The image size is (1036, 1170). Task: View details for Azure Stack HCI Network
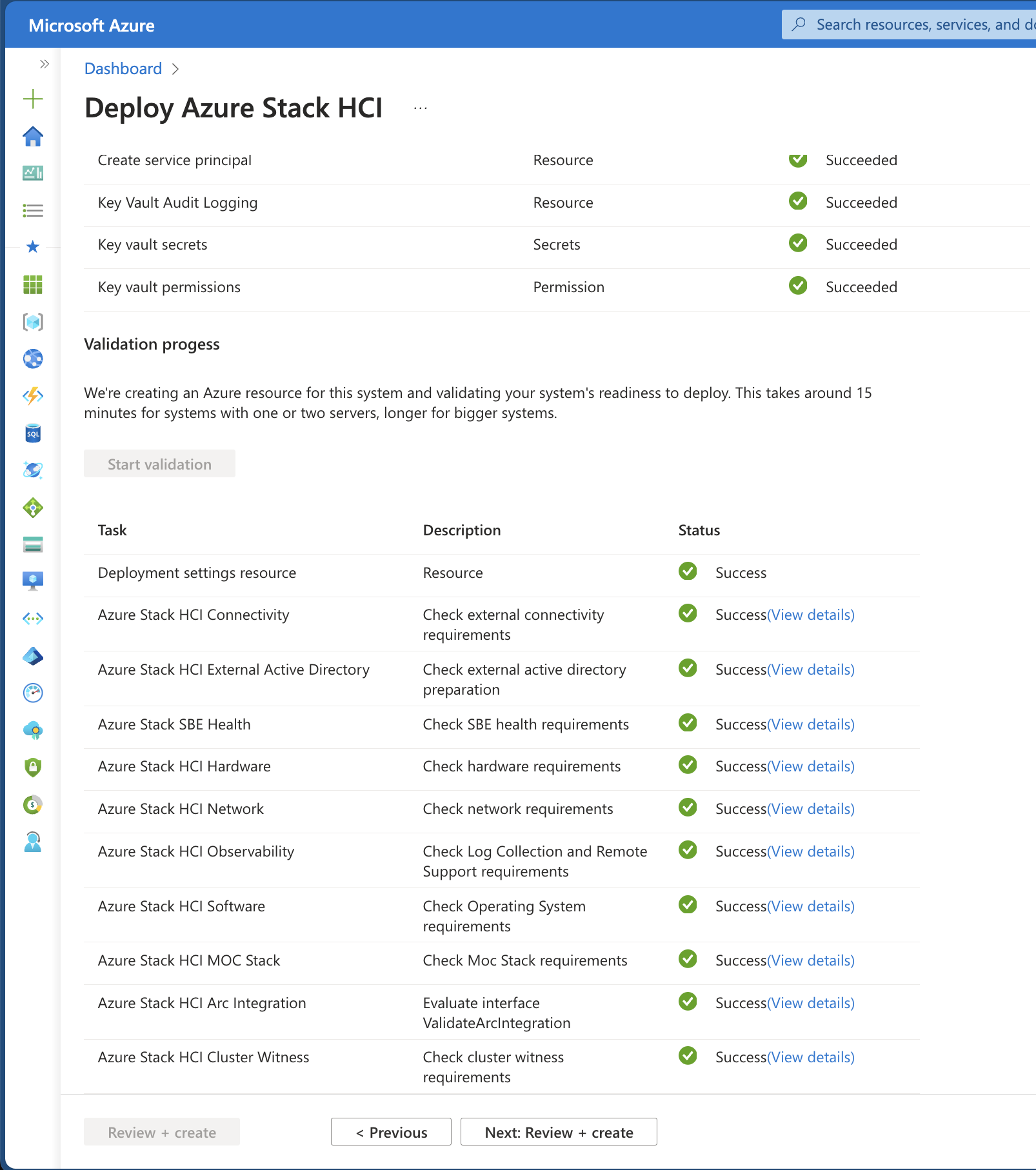(811, 809)
